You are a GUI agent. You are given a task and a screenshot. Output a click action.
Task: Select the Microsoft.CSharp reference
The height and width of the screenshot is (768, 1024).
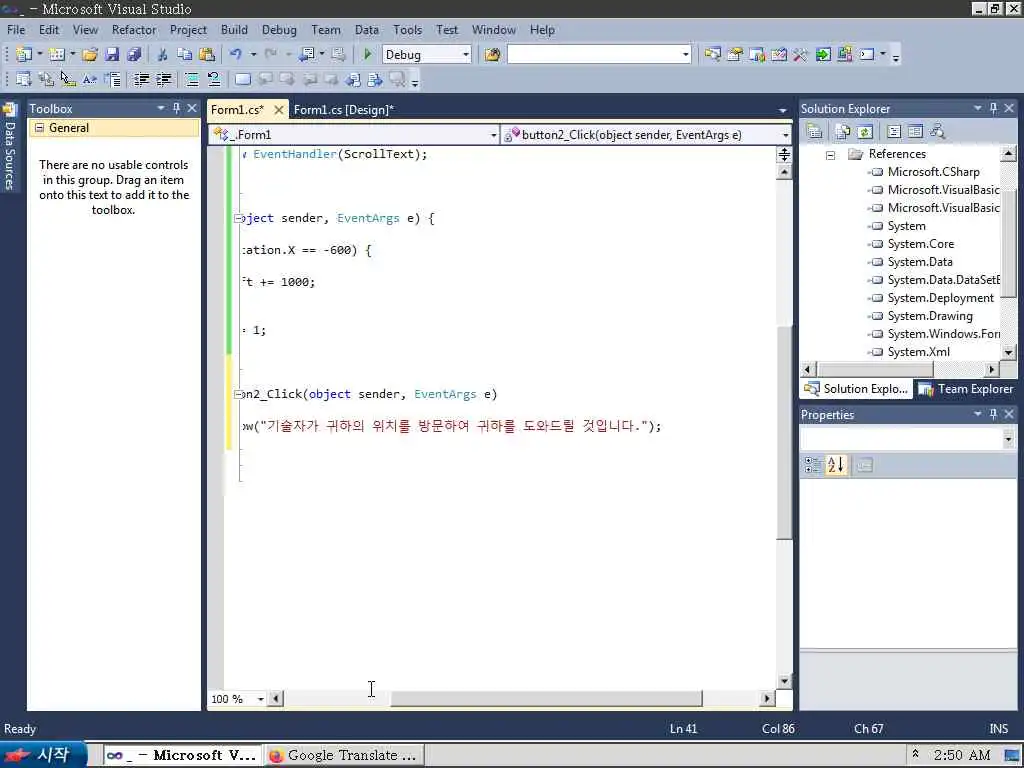click(x=933, y=172)
